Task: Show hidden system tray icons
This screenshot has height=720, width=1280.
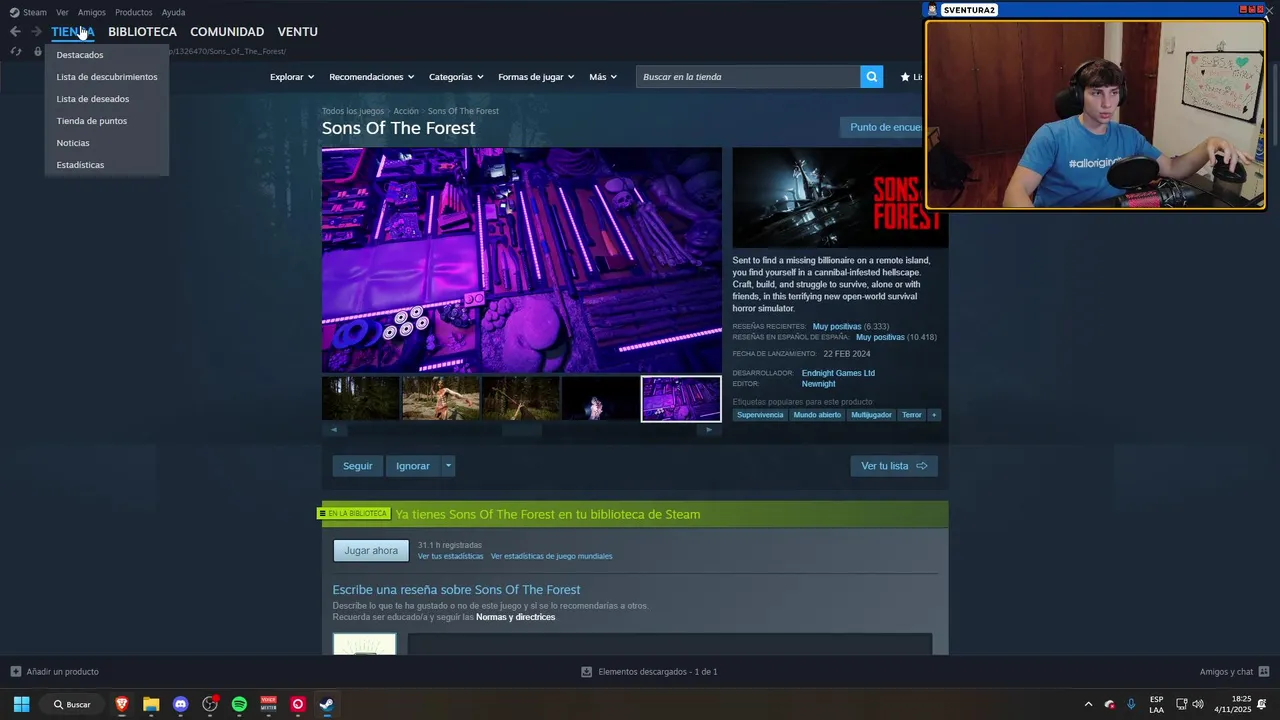Action: pos(1088,704)
